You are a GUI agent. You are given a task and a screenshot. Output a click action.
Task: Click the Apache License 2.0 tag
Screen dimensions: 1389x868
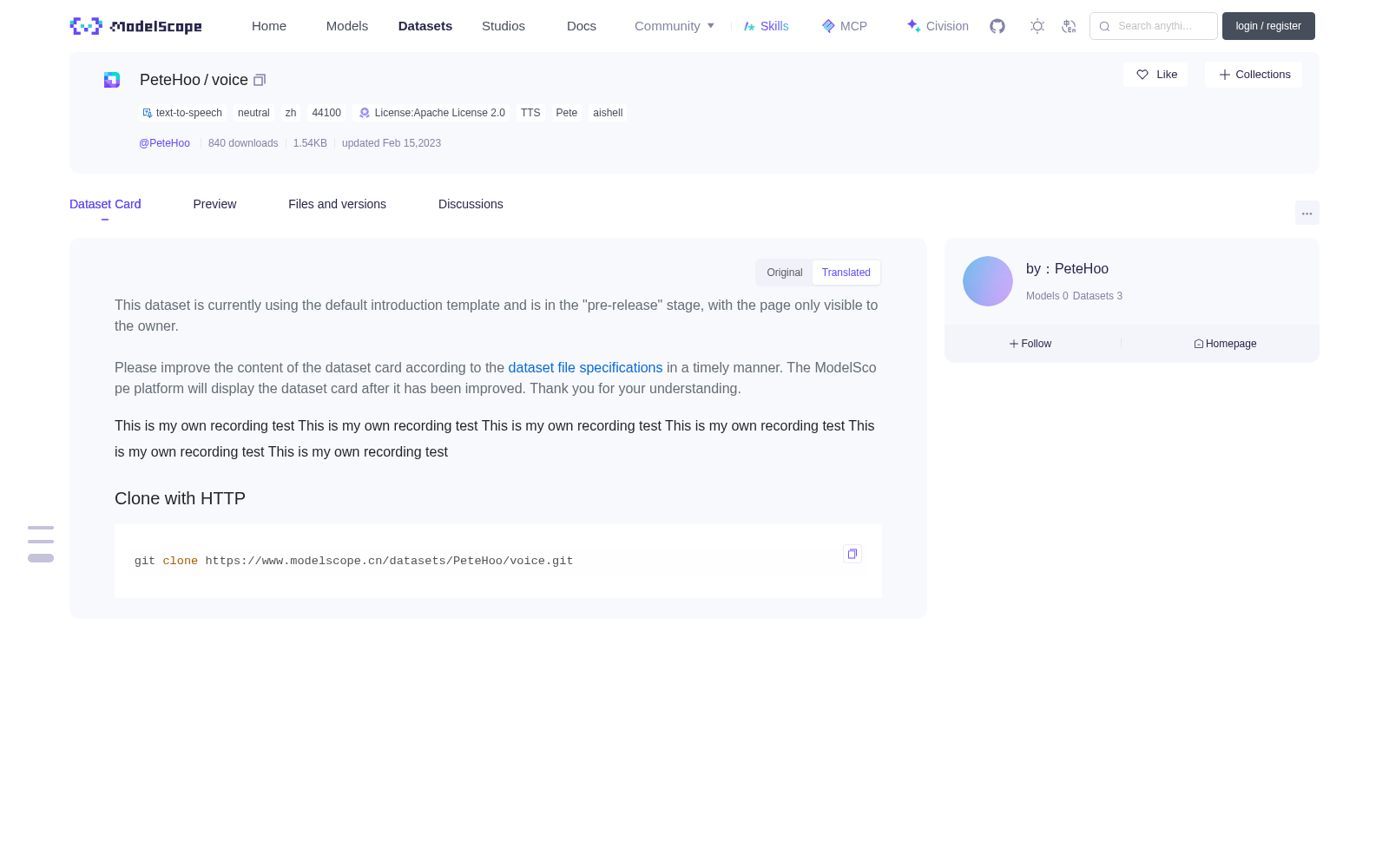click(432, 113)
